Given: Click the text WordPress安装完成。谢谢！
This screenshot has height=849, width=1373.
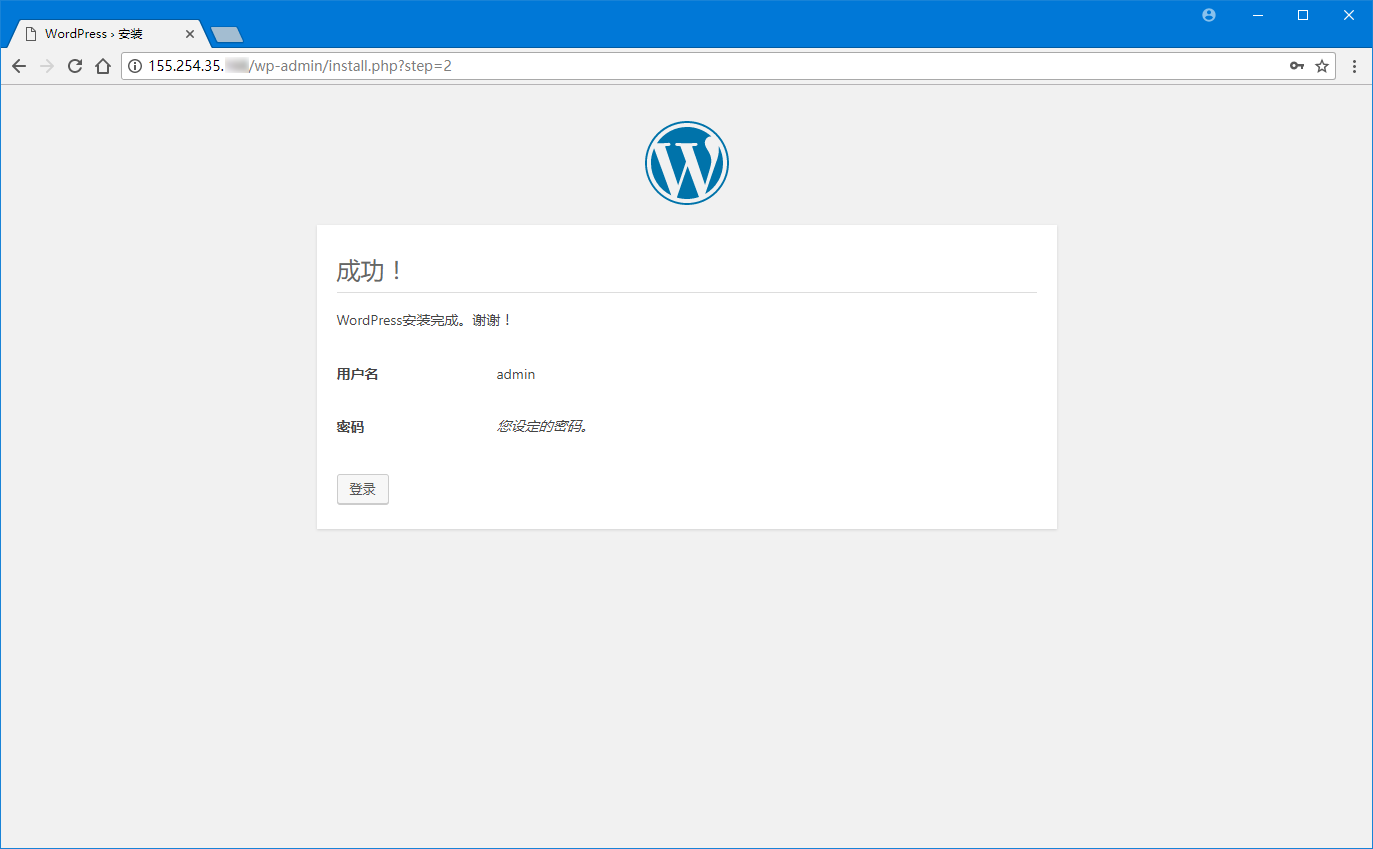Looking at the screenshot, I should [424, 321].
